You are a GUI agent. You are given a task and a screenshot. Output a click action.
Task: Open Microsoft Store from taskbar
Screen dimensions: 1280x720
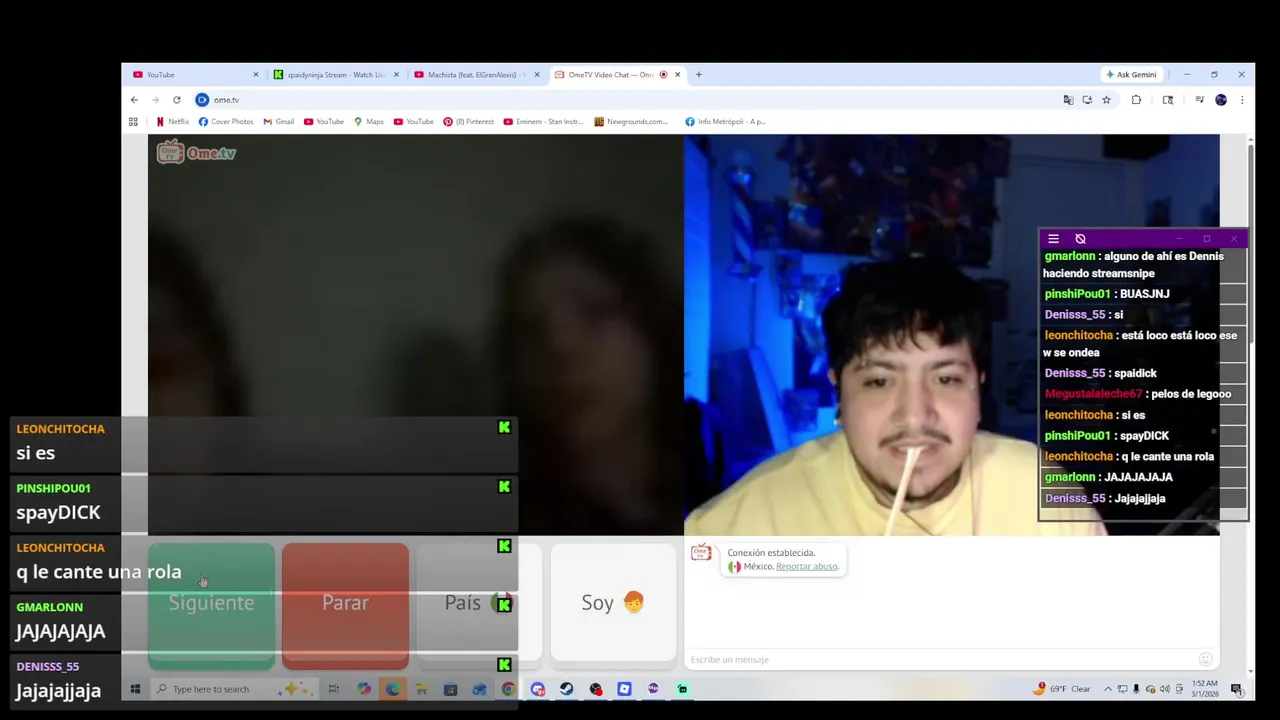point(450,689)
